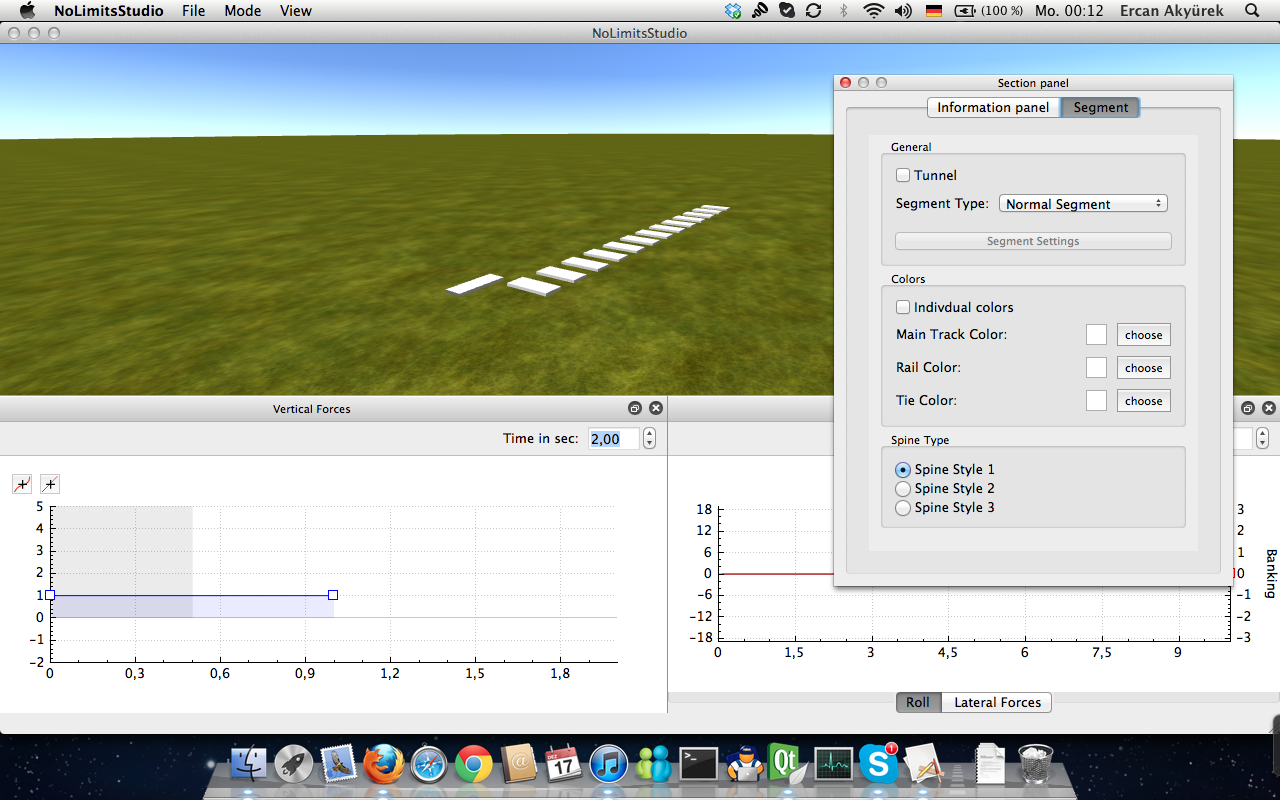
Task: Open Qt Creator from the dock
Action: (785, 765)
